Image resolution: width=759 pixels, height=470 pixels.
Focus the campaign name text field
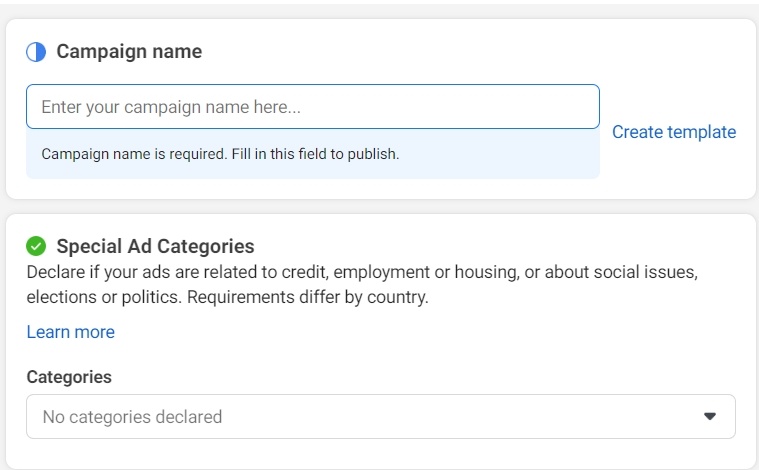313,106
